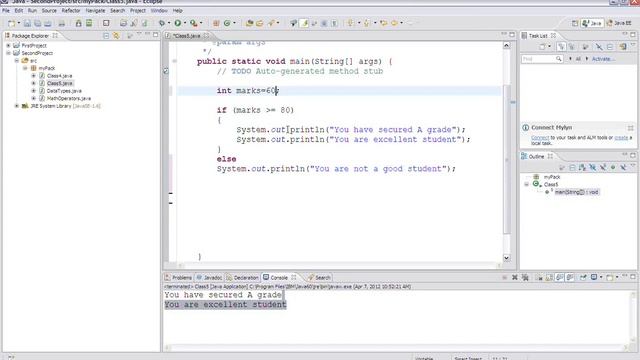
Task: Toggle Scroll Lock in Console toolbar
Action: pos(549,278)
